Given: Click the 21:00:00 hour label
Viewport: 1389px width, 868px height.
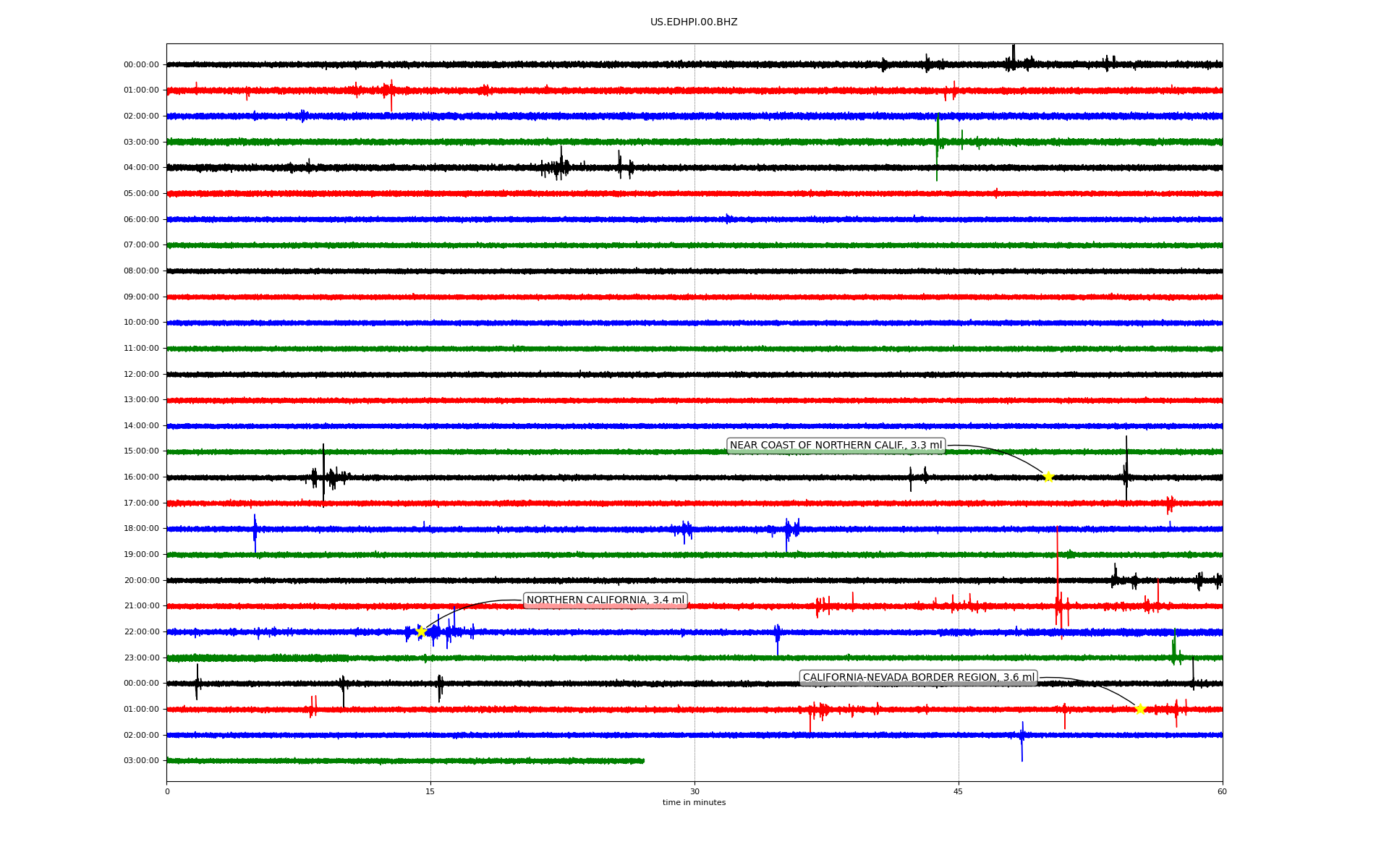Looking at the screenshot, I should pyautogui.click(x=141, y=606).
